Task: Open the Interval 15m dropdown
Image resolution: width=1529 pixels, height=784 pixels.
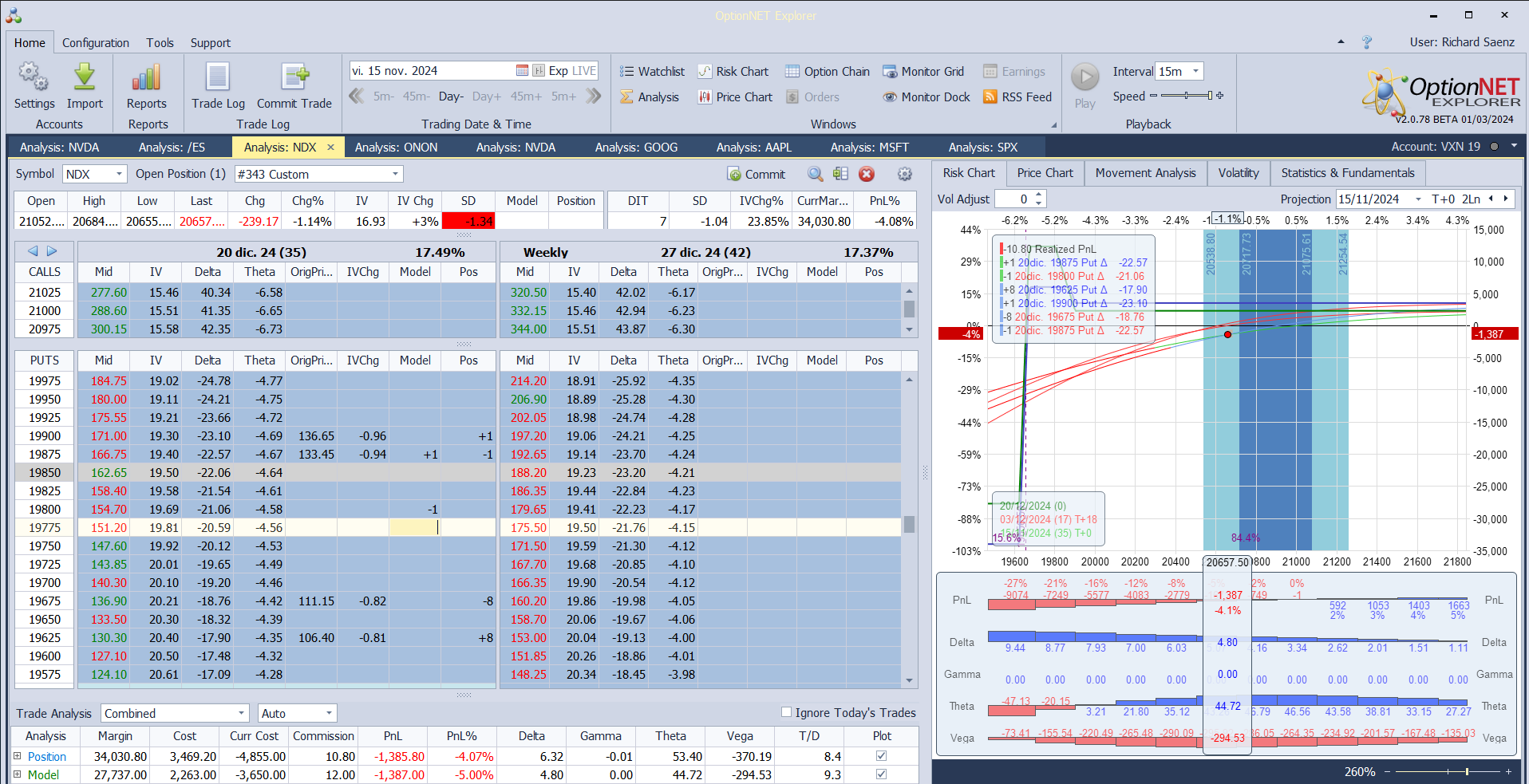Action: pyautogui.click(x=1195, y=71)
